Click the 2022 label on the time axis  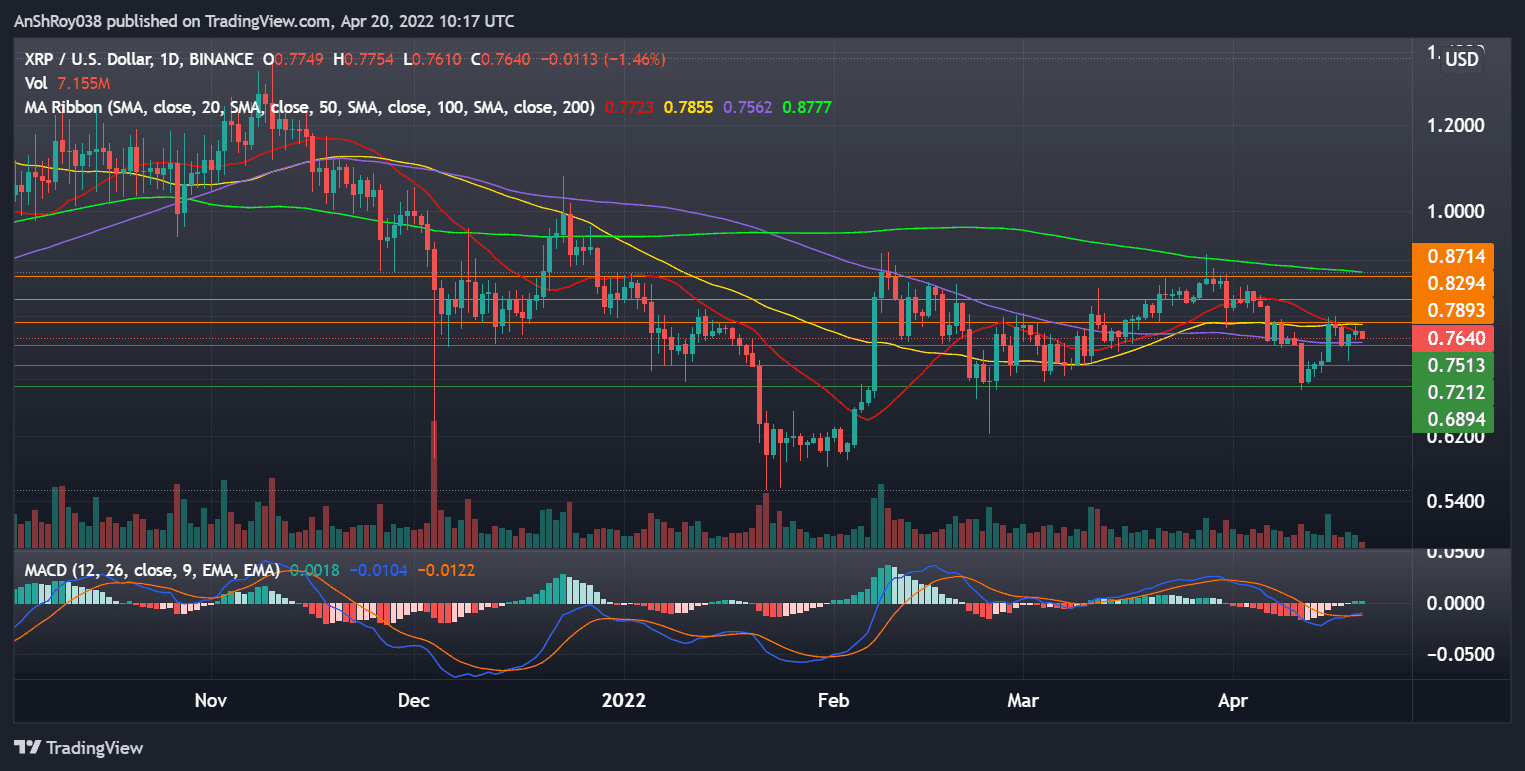tap(624, 701)
